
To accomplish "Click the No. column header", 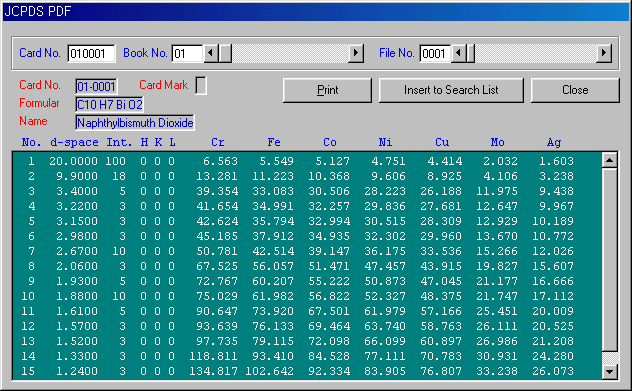I will (31, 142).
